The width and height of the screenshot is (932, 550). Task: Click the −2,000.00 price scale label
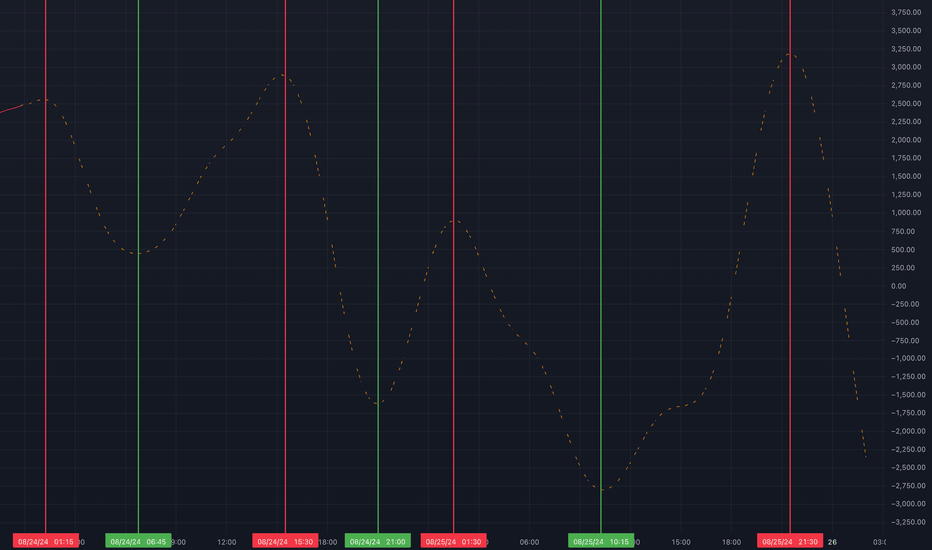[x=908, y=431]
